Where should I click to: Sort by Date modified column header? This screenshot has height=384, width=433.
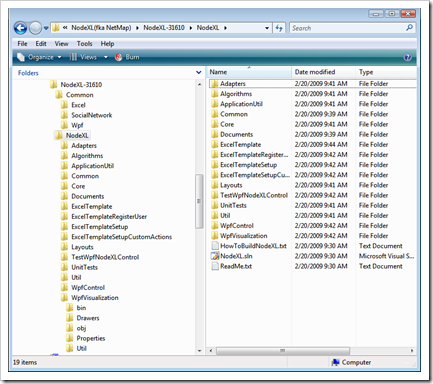(x=323, y=72)
